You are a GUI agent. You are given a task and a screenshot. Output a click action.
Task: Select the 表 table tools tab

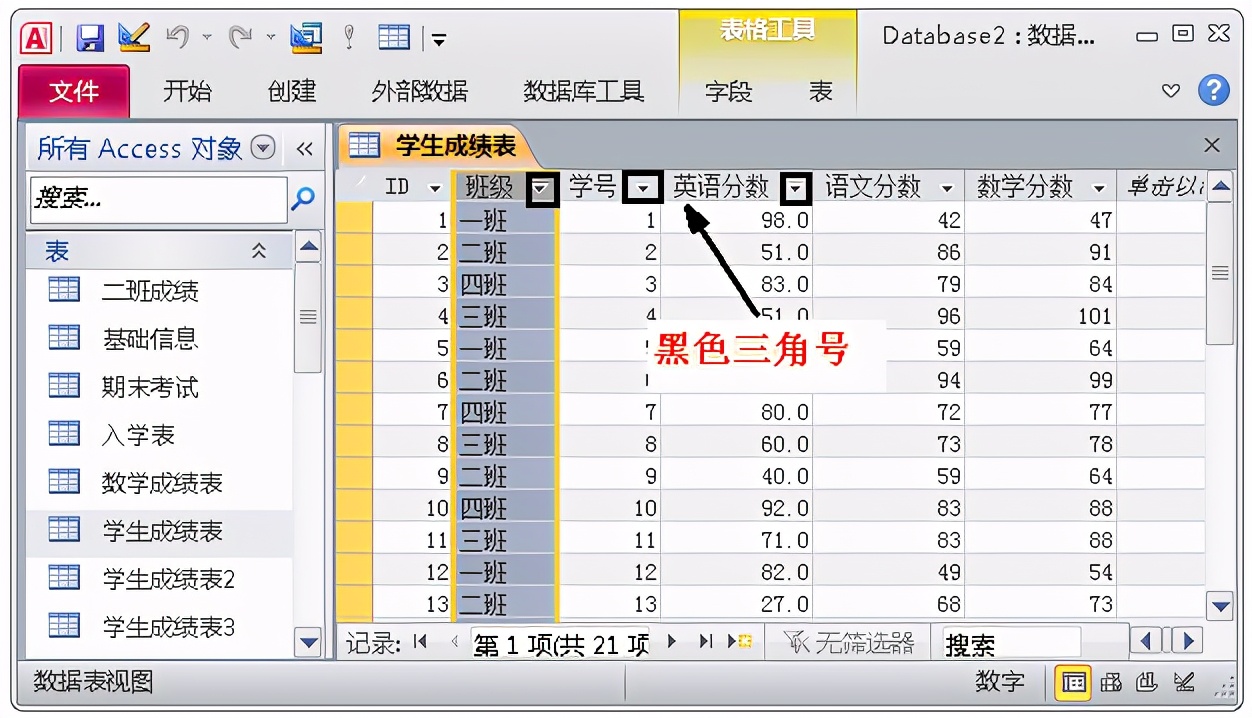821,92
